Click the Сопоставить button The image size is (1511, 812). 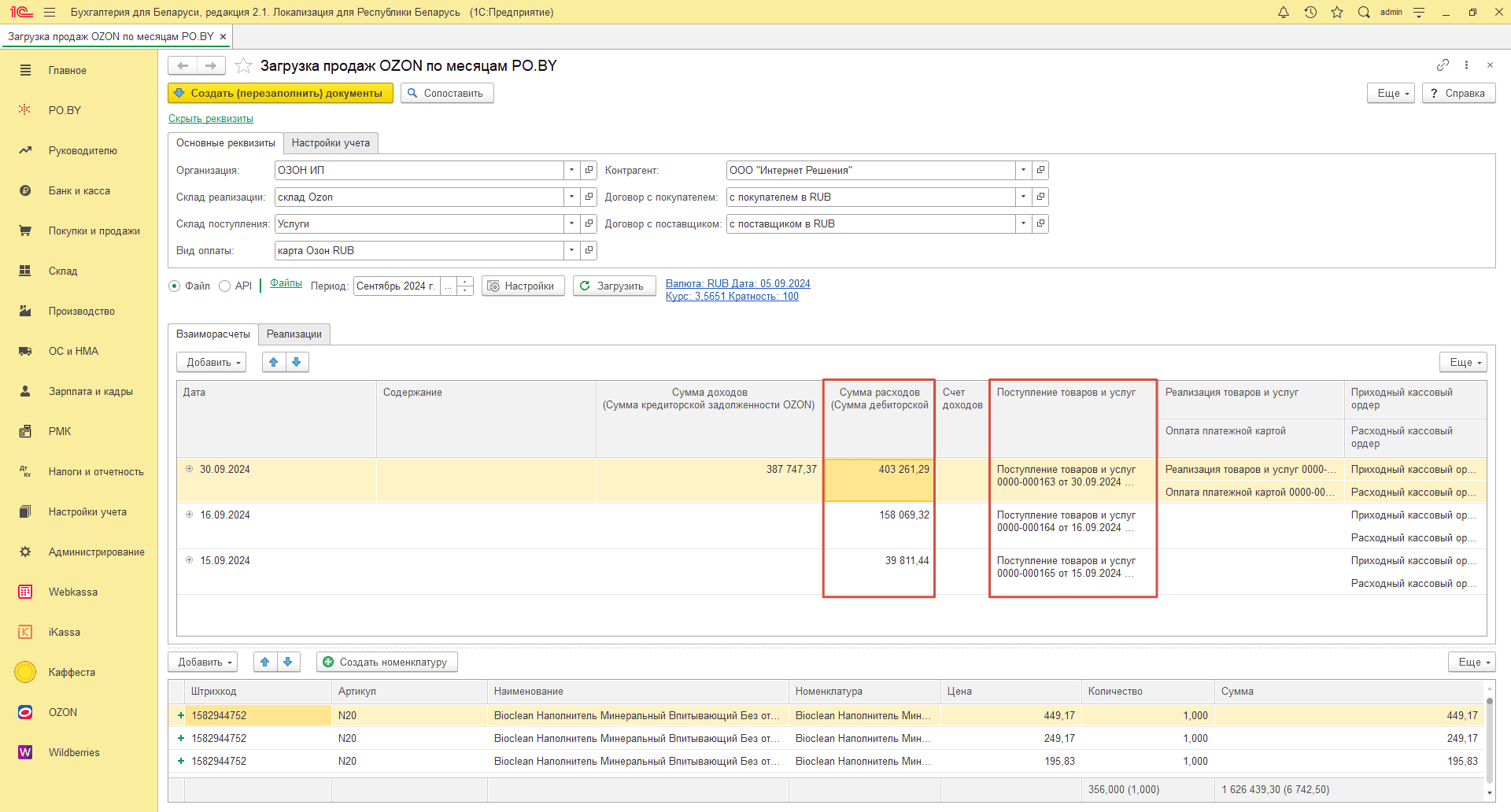[x=447, y=93]
